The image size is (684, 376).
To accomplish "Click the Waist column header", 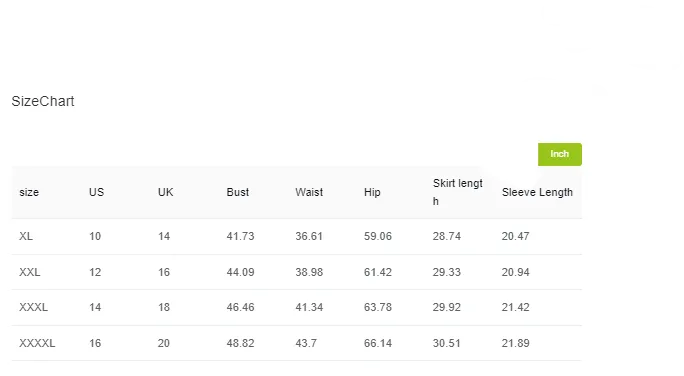I will (309, 192).
